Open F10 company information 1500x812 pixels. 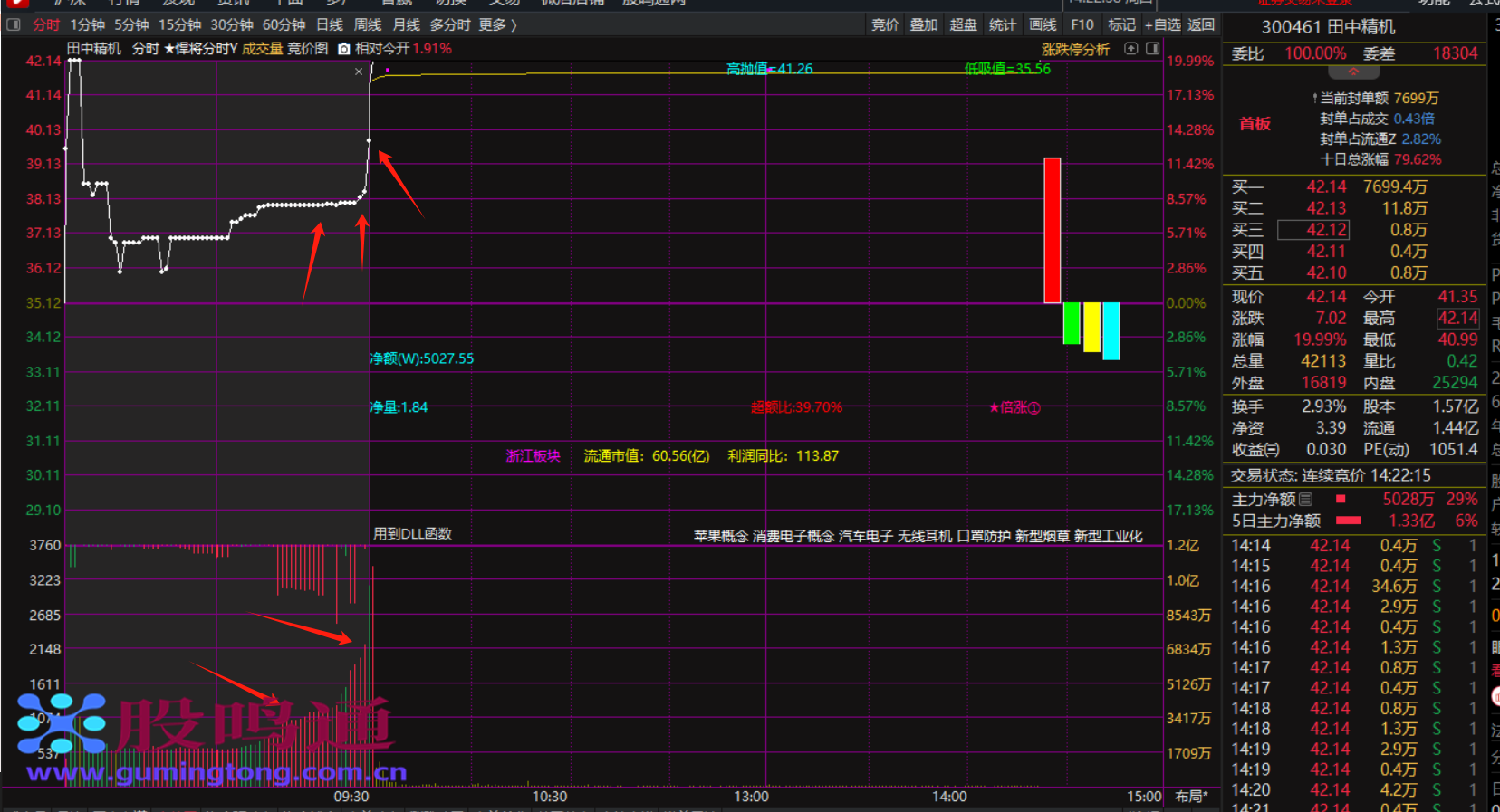click(1082, 24)
